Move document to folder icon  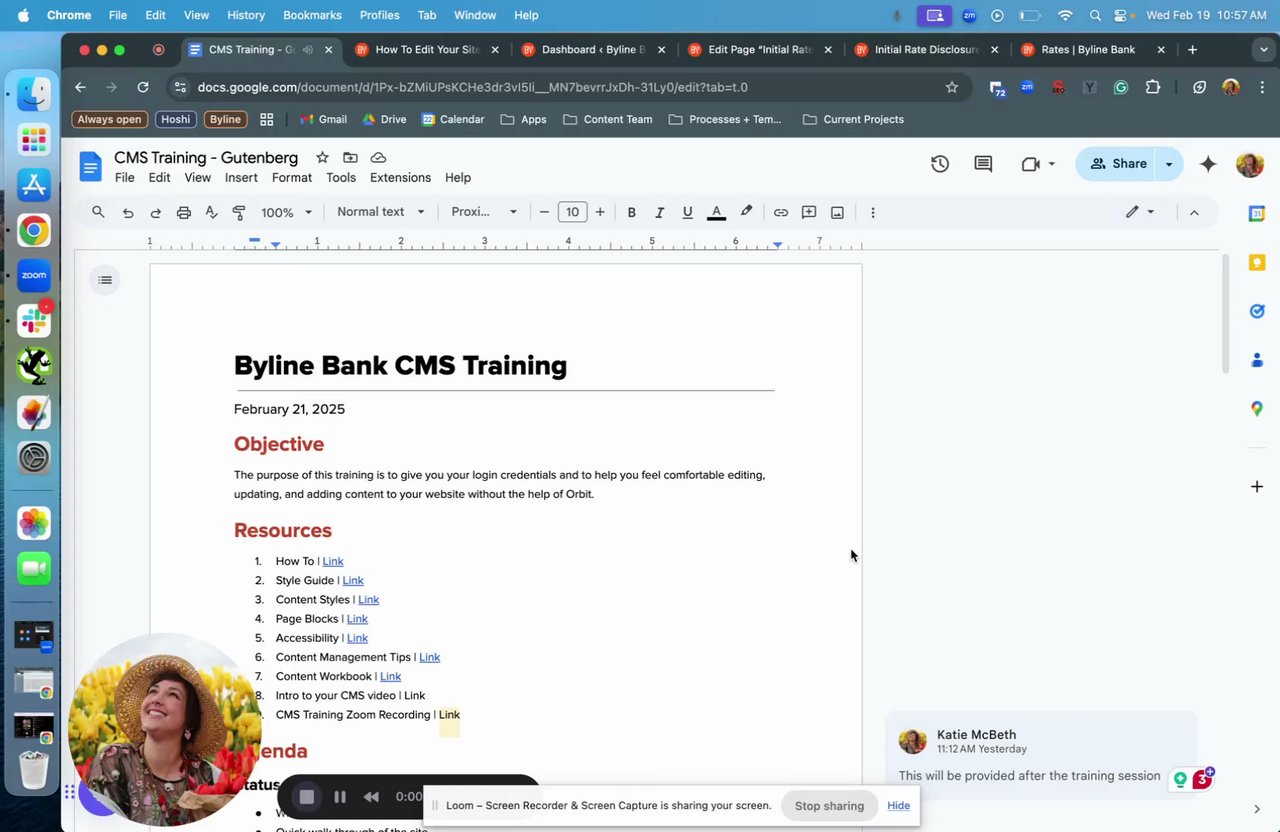[x=350, y=158]
